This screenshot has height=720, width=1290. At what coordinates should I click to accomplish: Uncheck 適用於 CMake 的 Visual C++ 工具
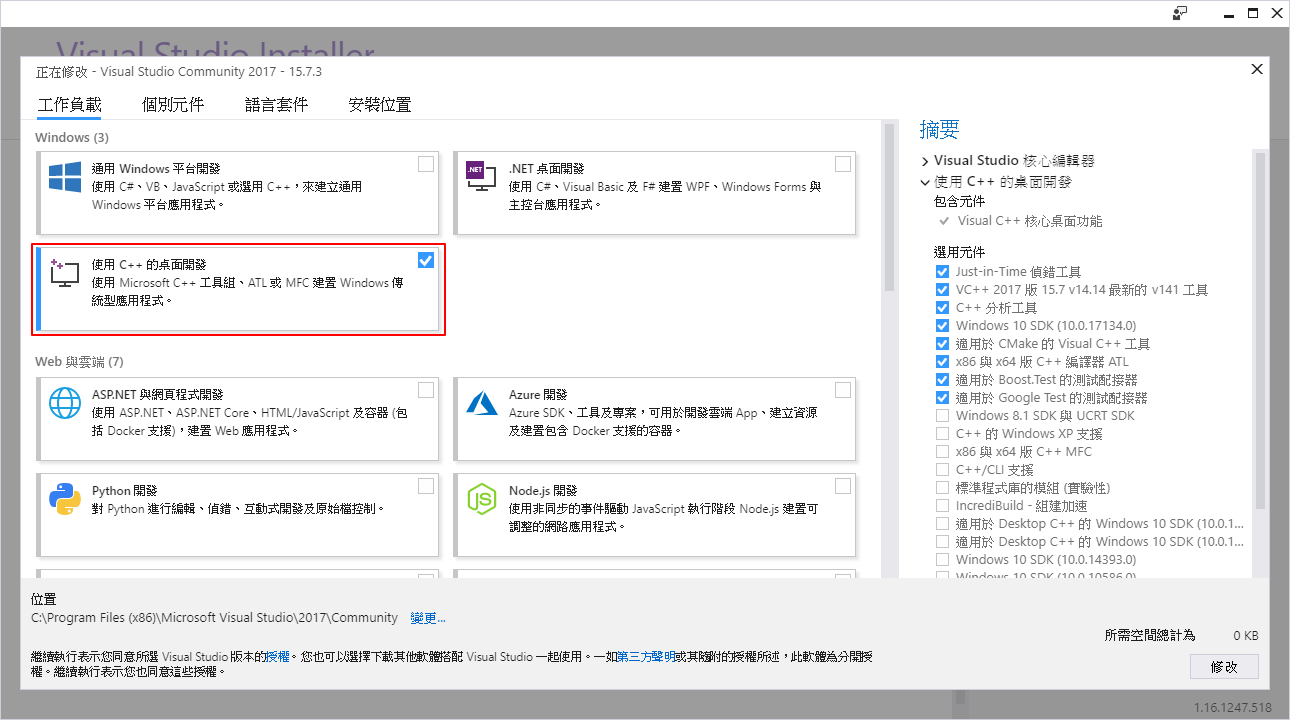click(942, 344)
